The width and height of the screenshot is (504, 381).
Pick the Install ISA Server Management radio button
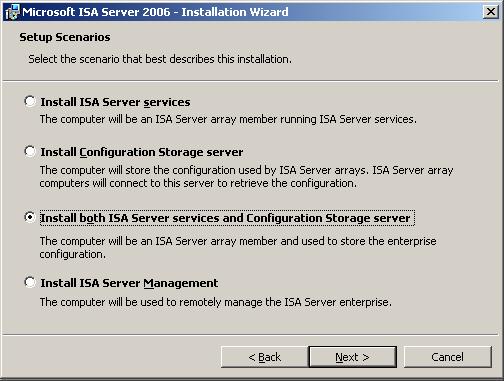click(30, 282)
